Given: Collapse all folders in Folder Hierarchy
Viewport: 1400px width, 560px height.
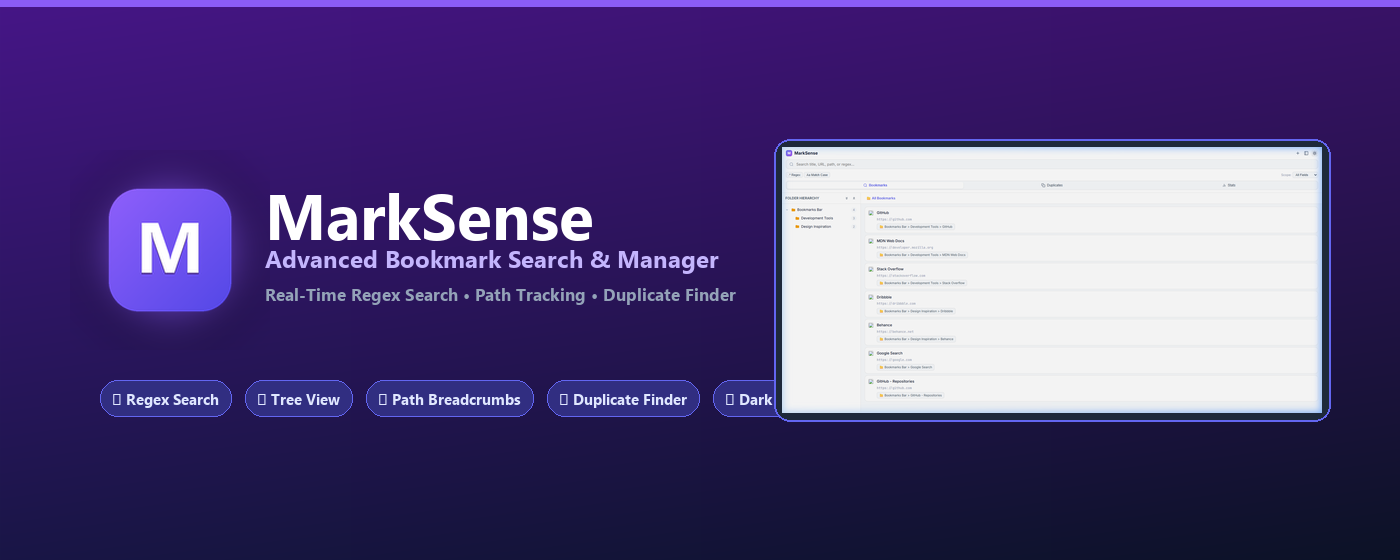Looking at the screenshot, I should tap(854, 198).
